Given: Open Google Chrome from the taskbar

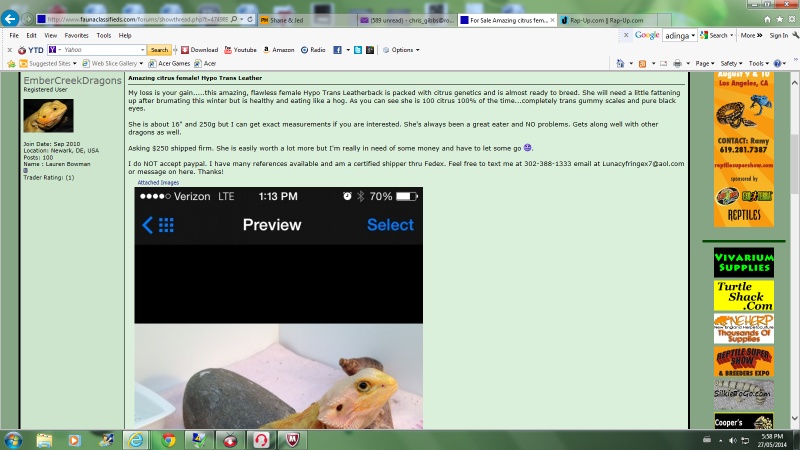Looking at the screenshot, I should 167,440.
